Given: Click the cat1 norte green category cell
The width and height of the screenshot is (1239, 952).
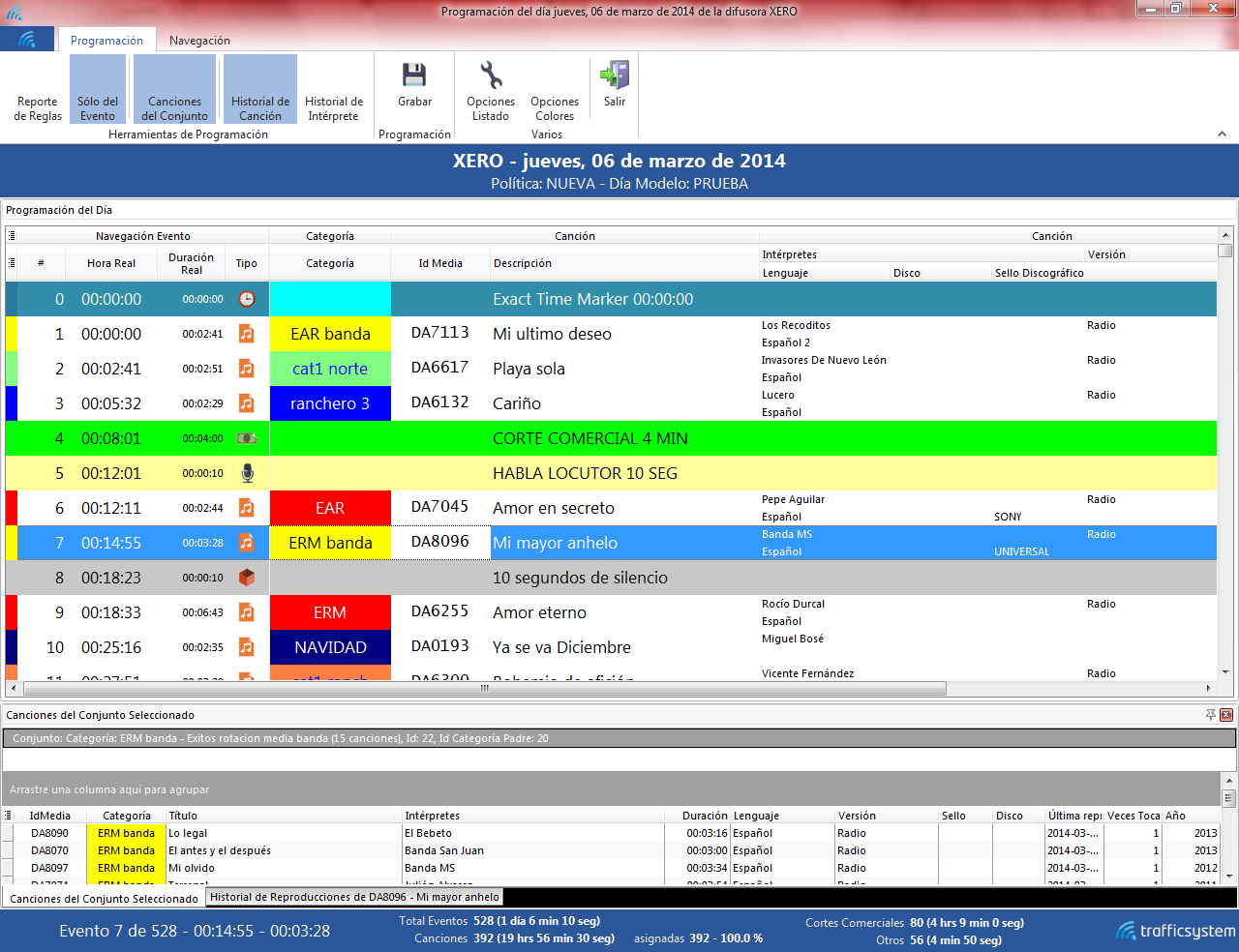Looking at the screenshot, I should [330, 369].
